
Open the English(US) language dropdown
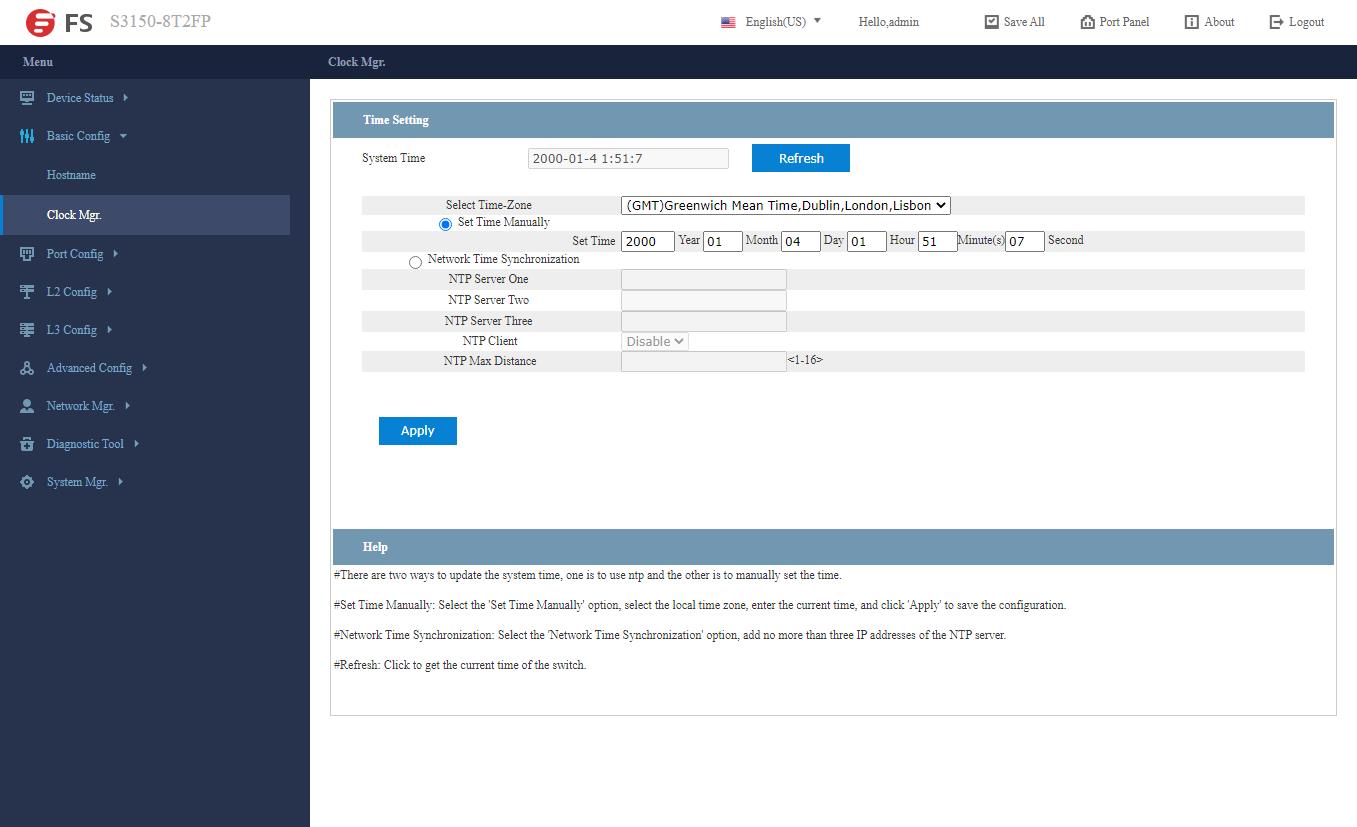(x=774, y=22)
